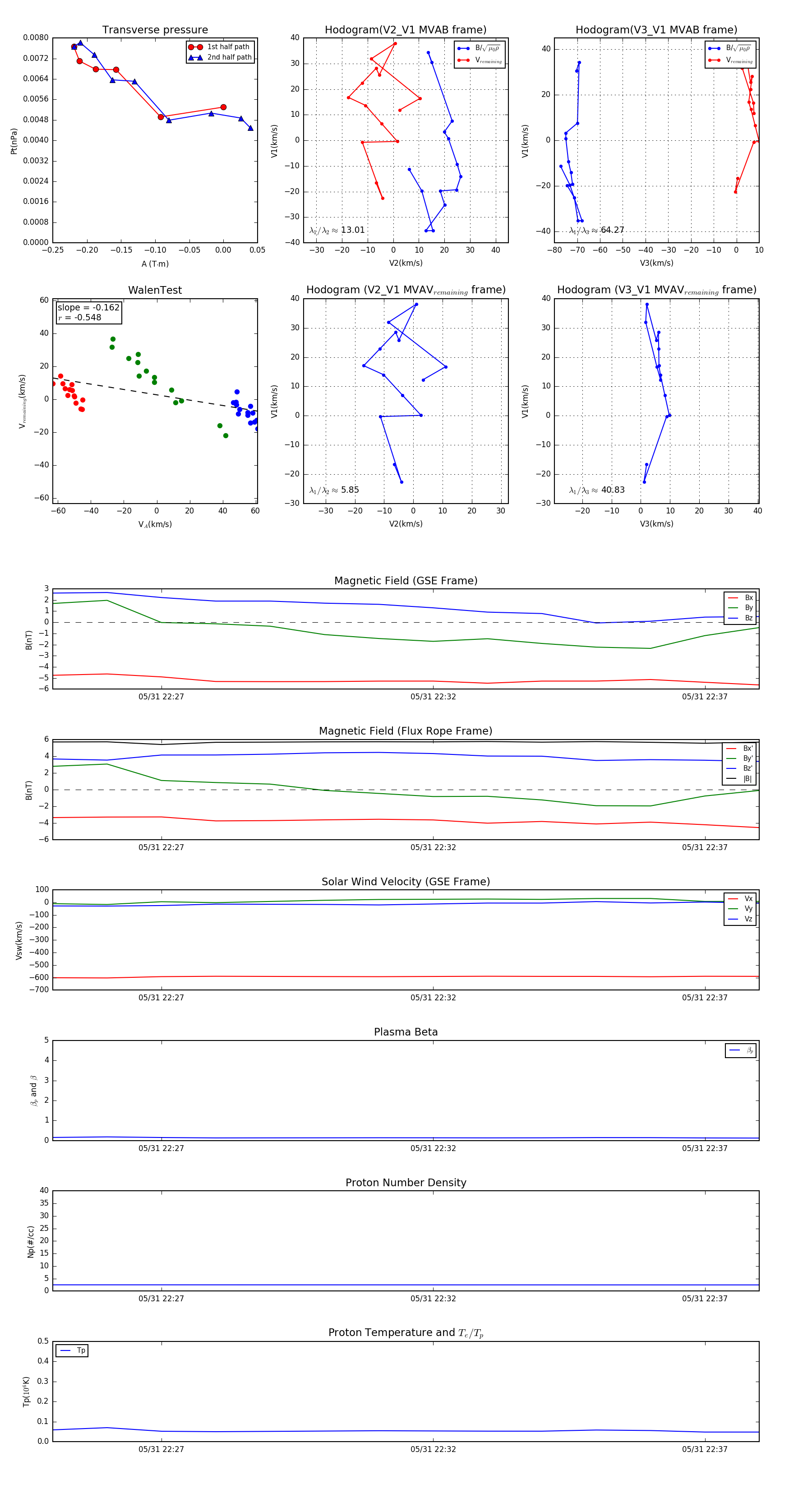Click 'Proton Number Density' plot title

pyautogui.click(x=406, y=1183)
